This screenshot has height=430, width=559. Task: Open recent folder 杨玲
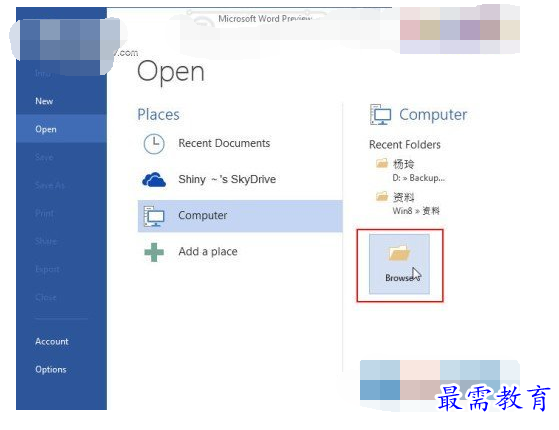pos(403,164)
